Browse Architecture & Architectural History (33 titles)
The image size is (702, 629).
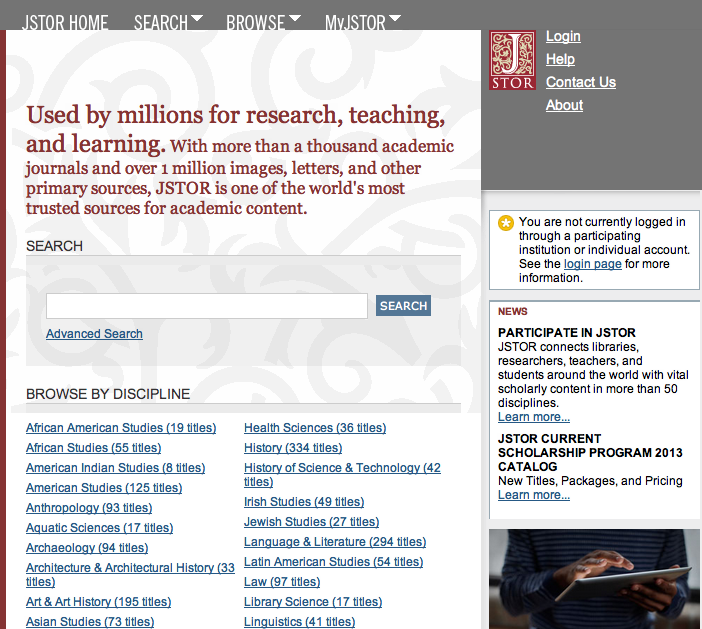click(x=130, y=574)
